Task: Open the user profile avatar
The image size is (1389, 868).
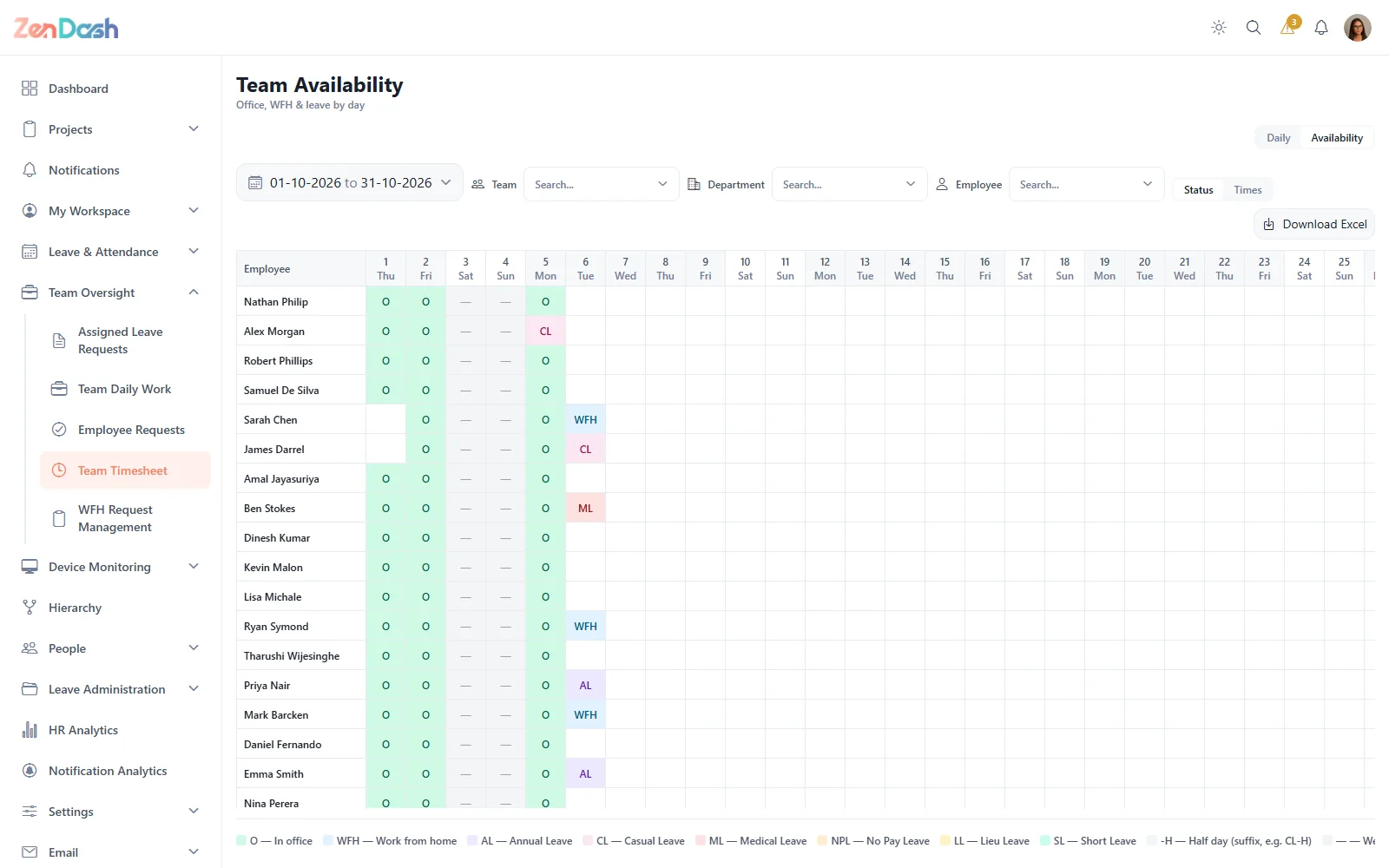Action: [x=1358, y=28]
